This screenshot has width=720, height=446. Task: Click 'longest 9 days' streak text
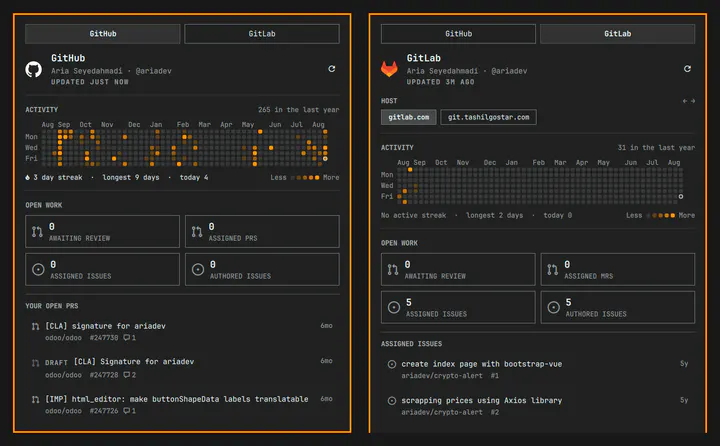(x=131, y=177)
